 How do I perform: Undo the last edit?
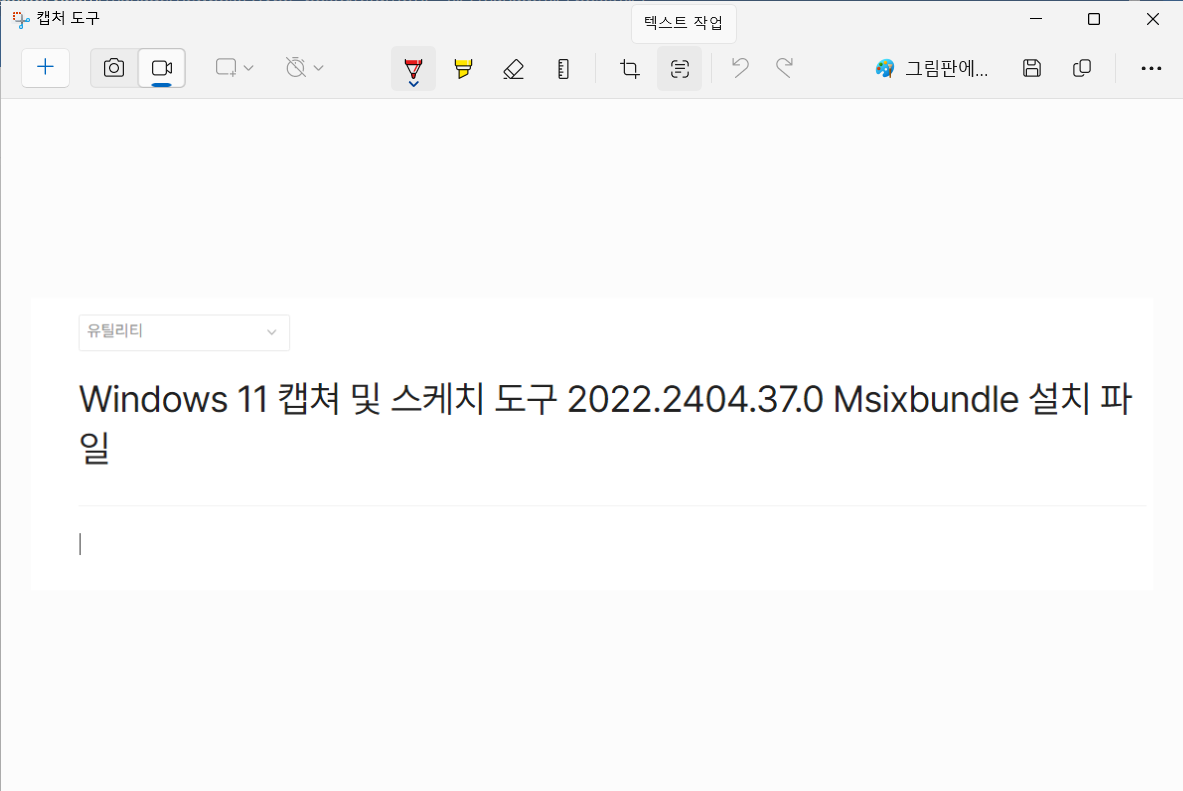(740, 69)
